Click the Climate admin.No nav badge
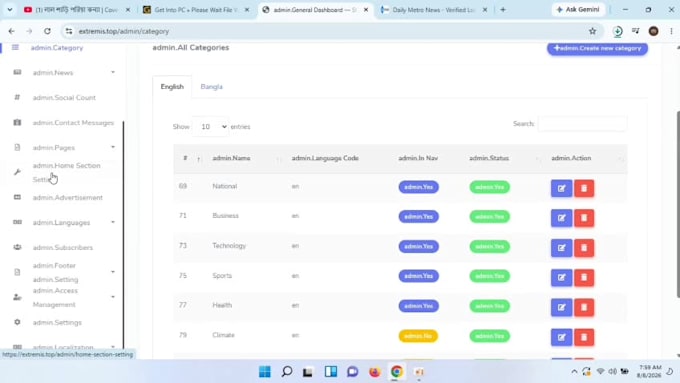 (x=418, y=336)
